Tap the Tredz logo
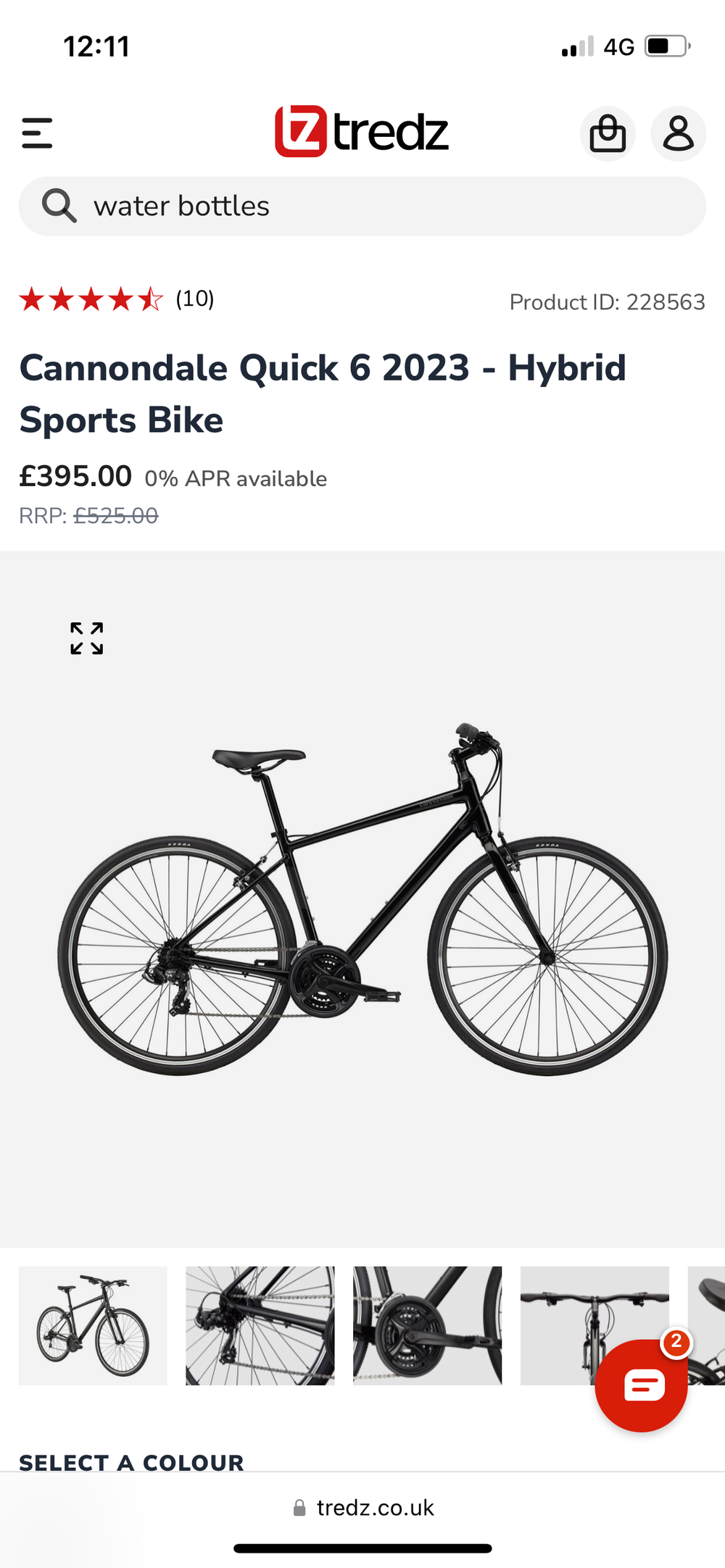The width and height of the screenshot is (725, 1568). 362,131
